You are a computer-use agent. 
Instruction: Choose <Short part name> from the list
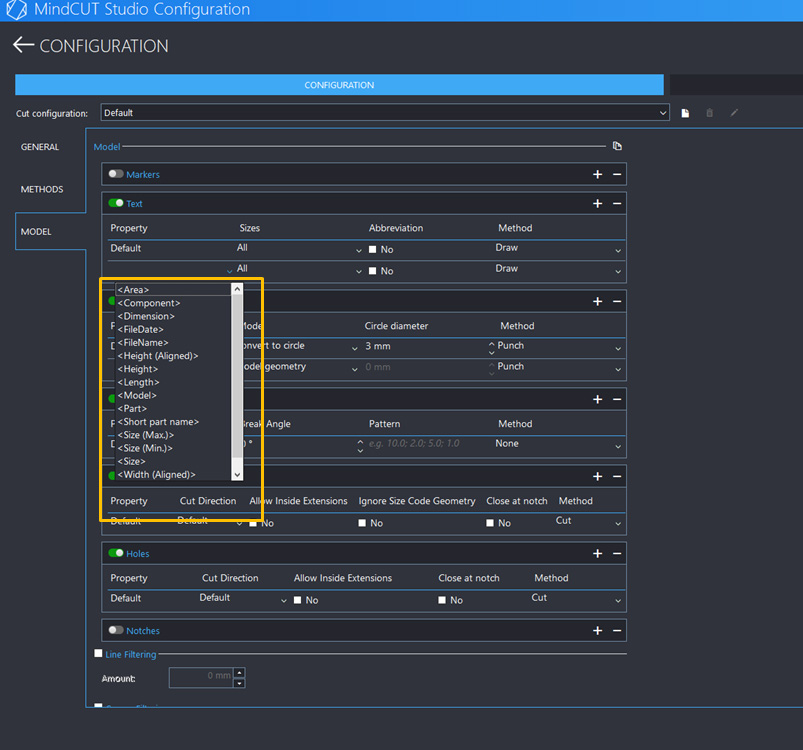point(174,422)
